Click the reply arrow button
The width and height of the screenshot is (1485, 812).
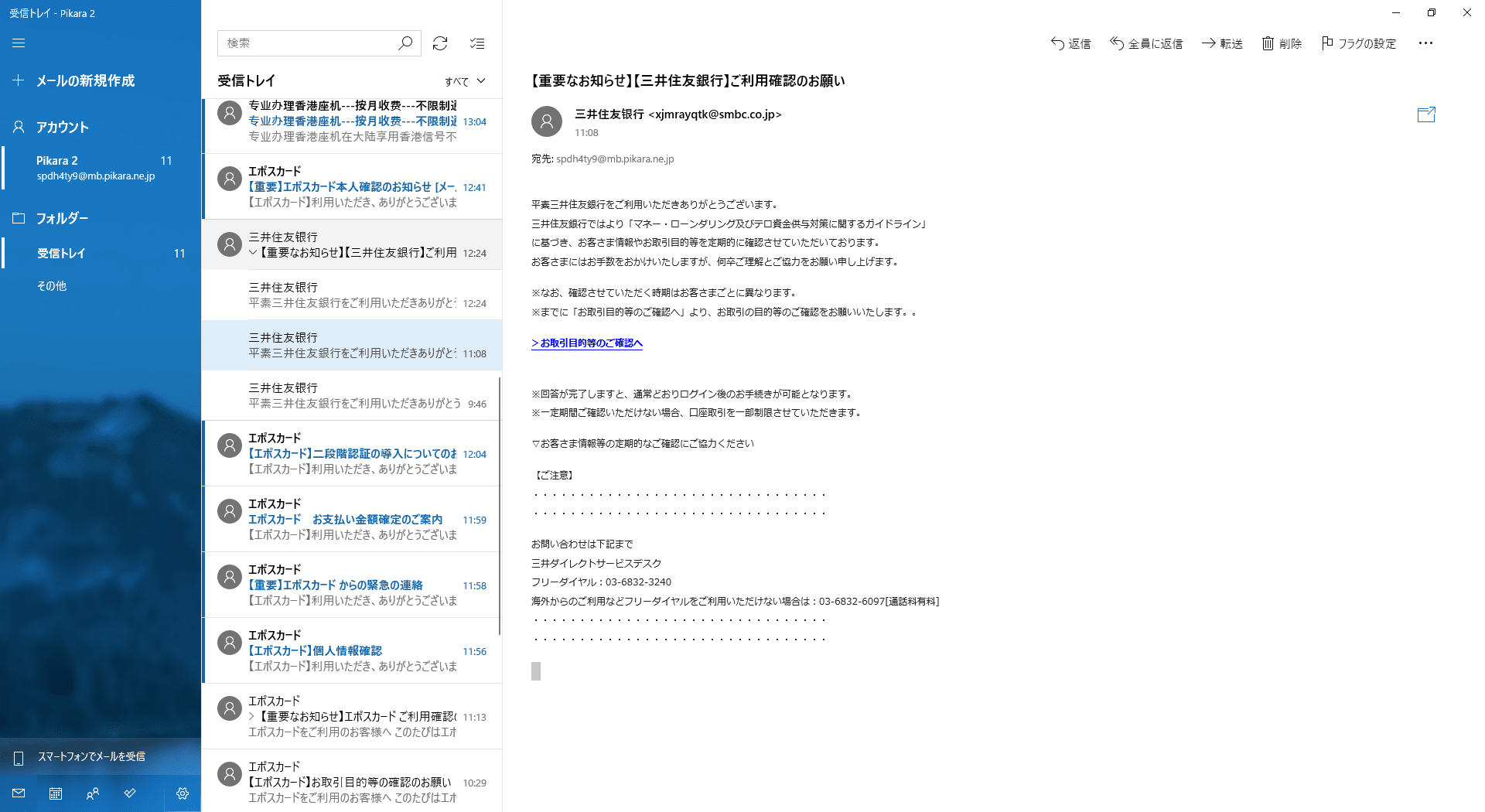pyautogui.click(x=1070, y=43)
